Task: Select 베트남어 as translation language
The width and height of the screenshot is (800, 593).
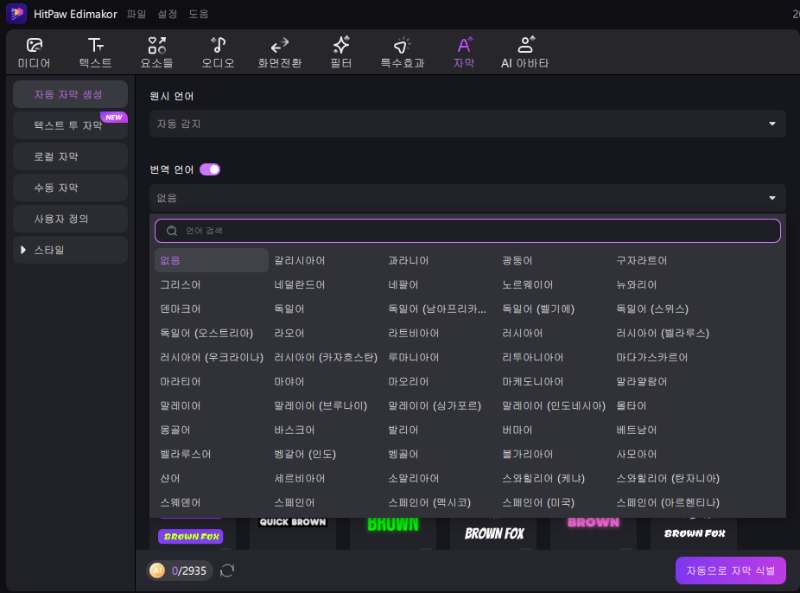Action: coord(636,430)
